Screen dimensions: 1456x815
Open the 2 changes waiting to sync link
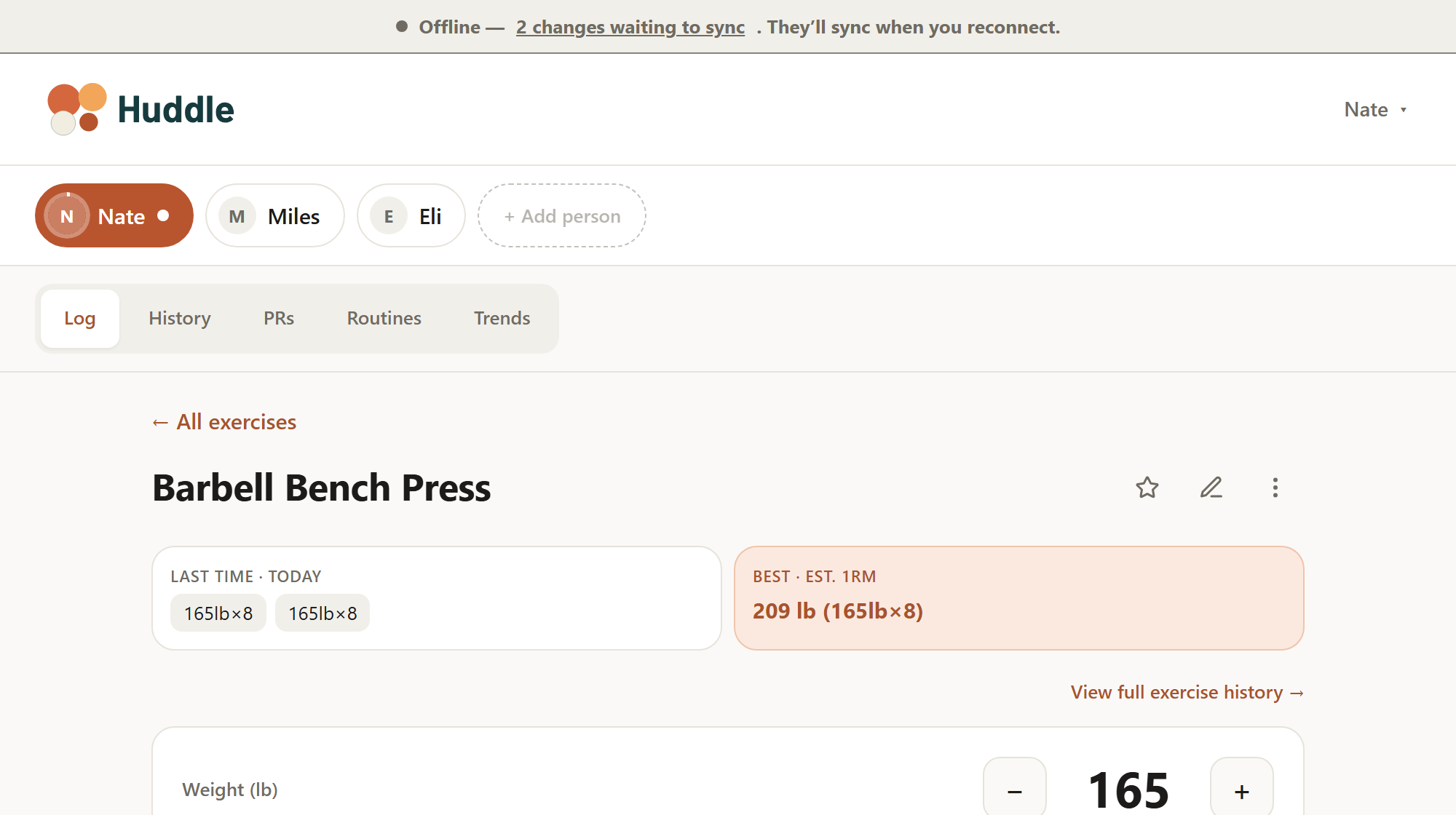(x=630, y=27)
